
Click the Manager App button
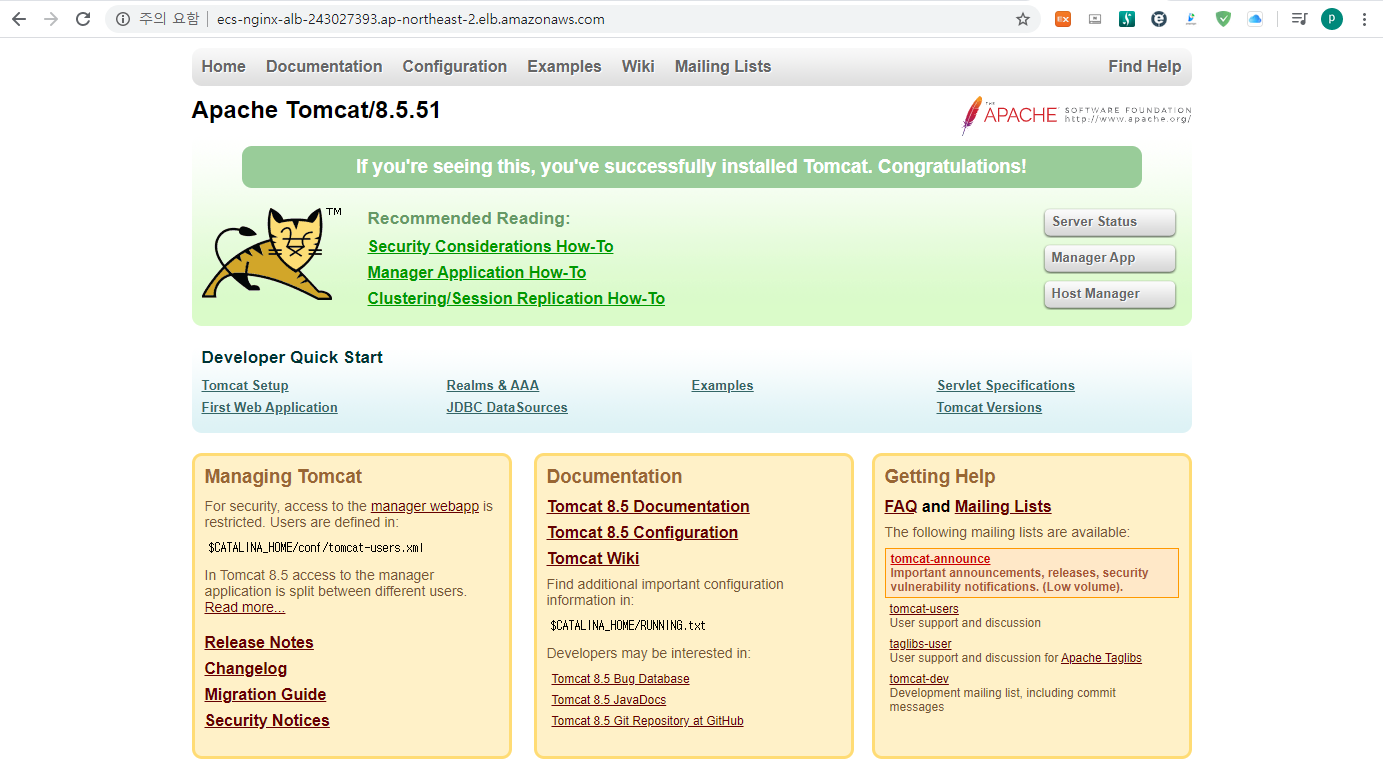[x=1109, y=258]
